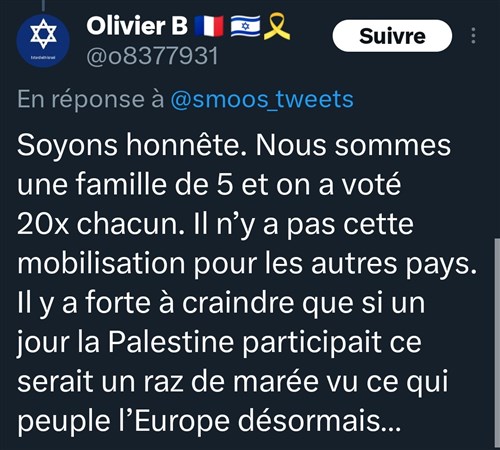Open the @o8377931 handle
Screen dimensions: 500x450
pos(152,56)
